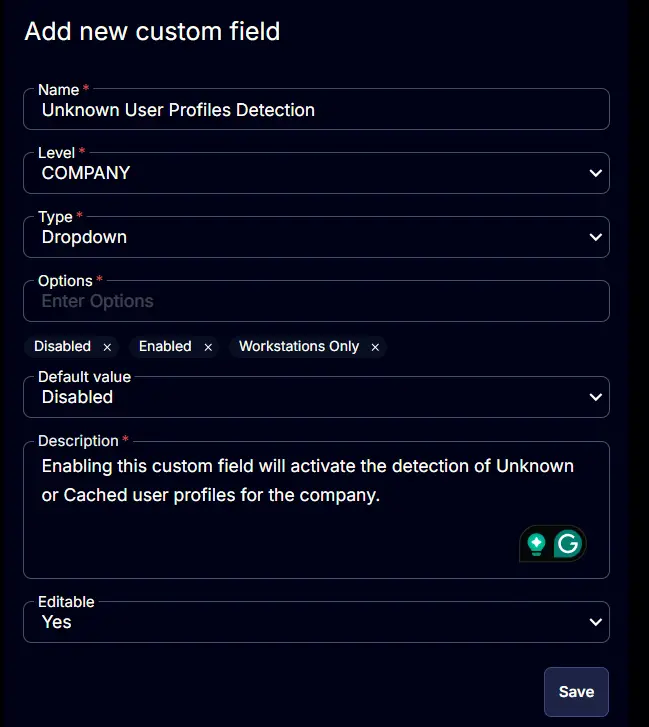Screen dimensions: 649x727
Task: Click inside the Description text area
Action: tap(316, 510)
